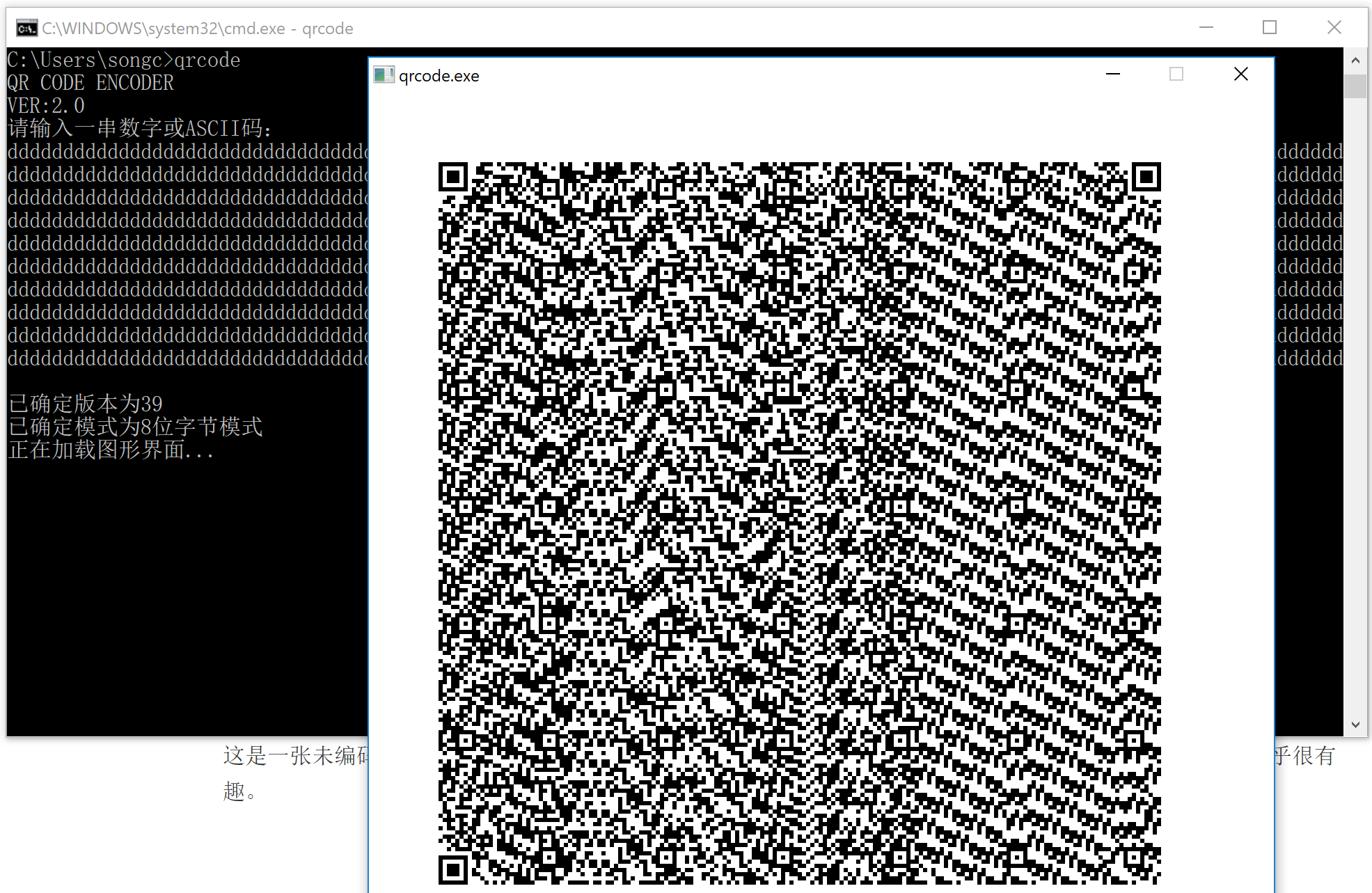This screenshot has width=1372, height=893.
Task: Click the 'C:\Users\songc>qrcode' prompt line
Action: 124,60
